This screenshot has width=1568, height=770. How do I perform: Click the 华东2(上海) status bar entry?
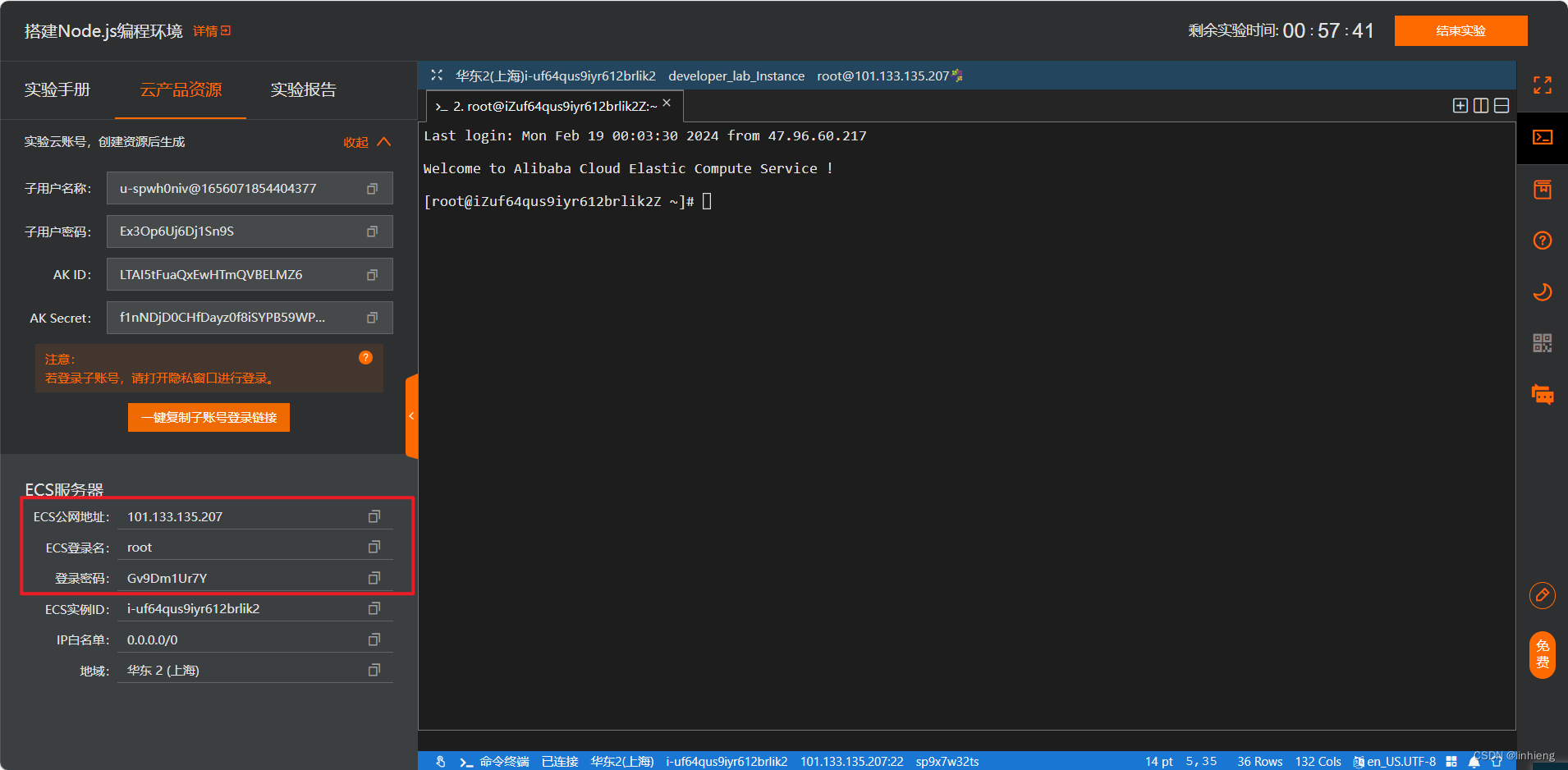pos(622,762)
